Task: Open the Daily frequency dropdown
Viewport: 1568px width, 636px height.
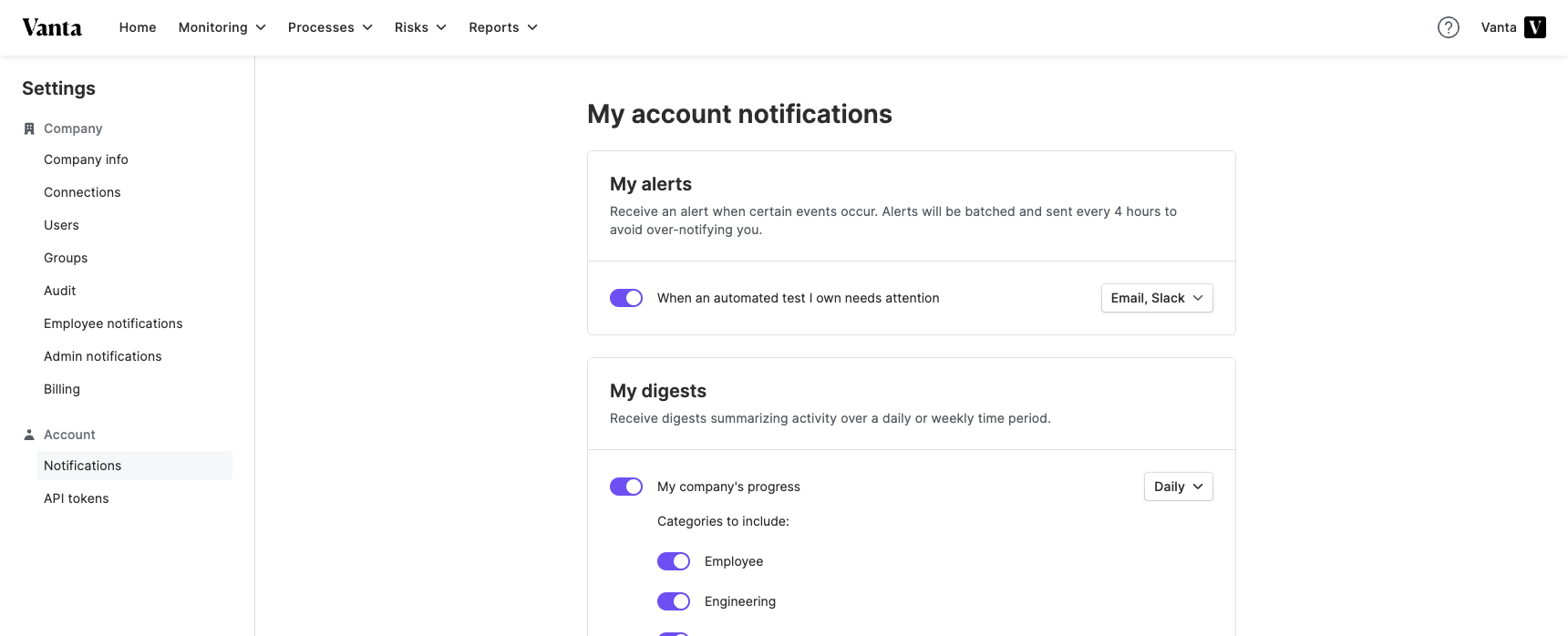Action: click(1178, 487)
